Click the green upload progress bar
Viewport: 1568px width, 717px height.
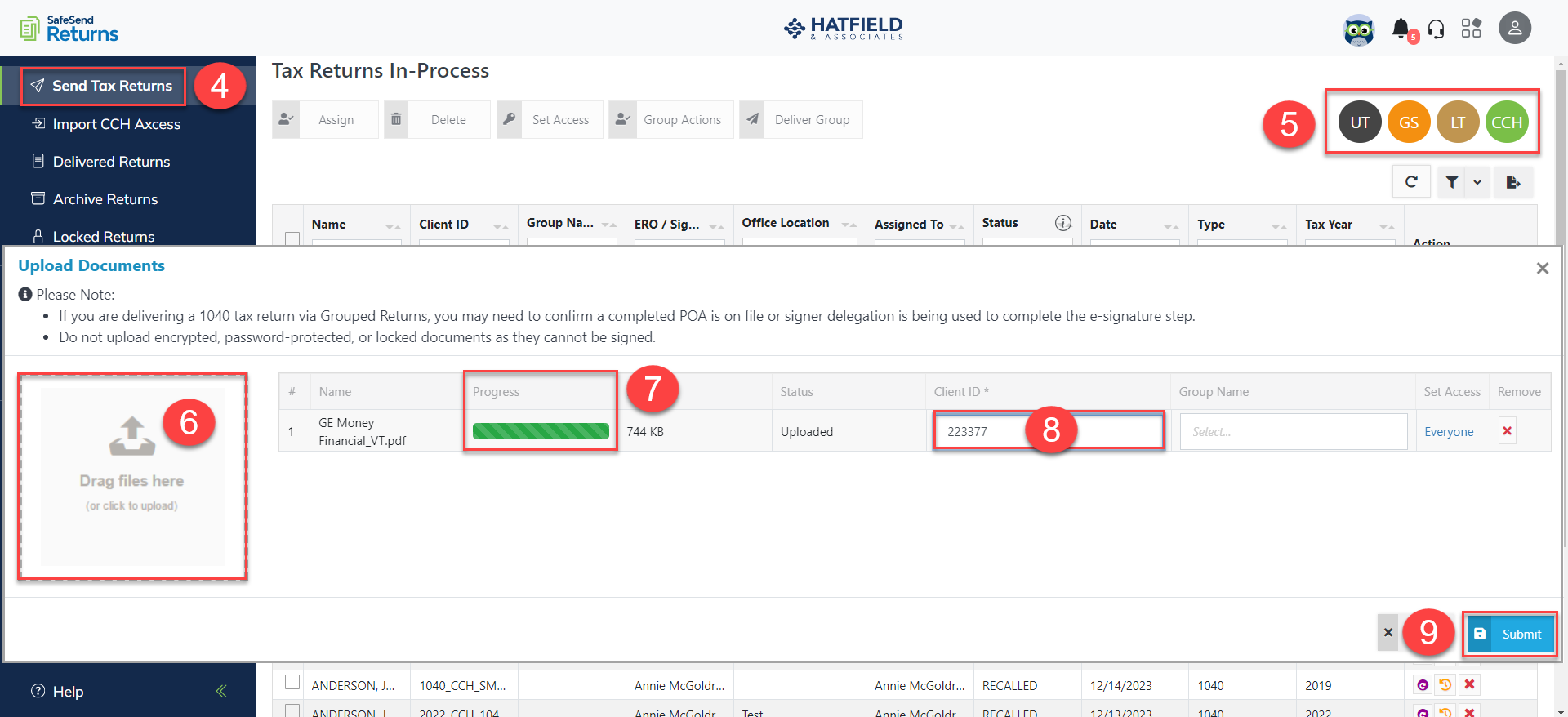click(x=541, y=431)
